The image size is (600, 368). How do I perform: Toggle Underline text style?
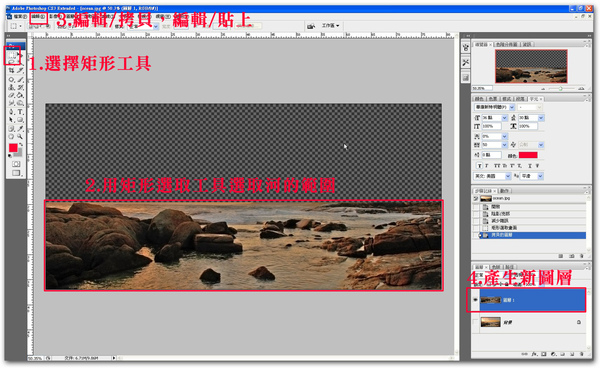(530, 166)
